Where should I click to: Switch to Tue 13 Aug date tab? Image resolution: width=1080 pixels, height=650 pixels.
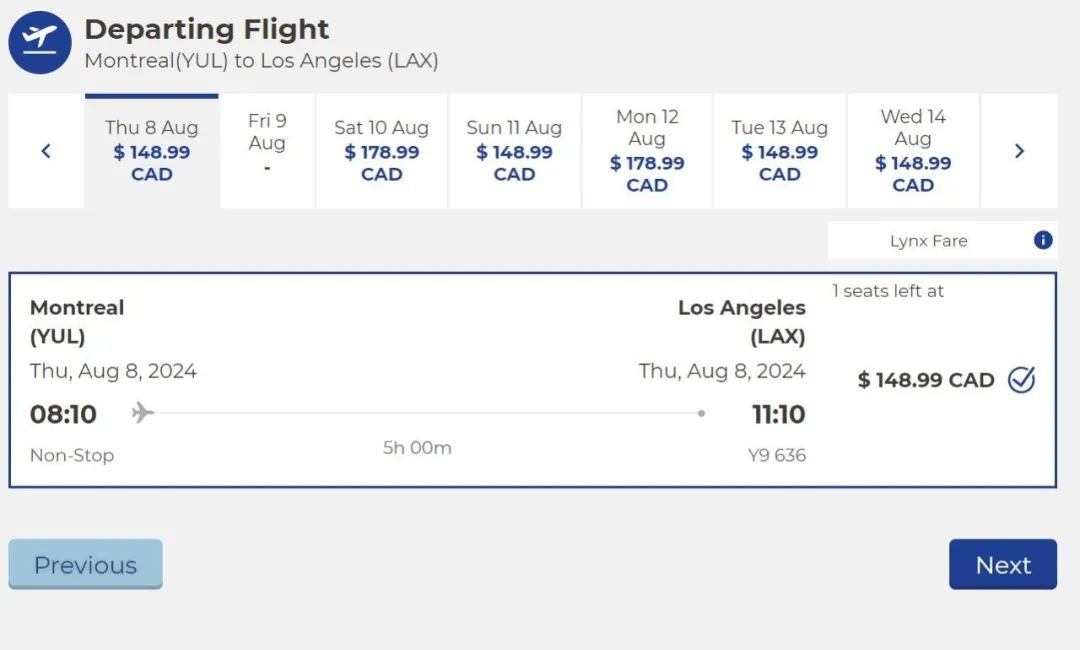[780, 151]
